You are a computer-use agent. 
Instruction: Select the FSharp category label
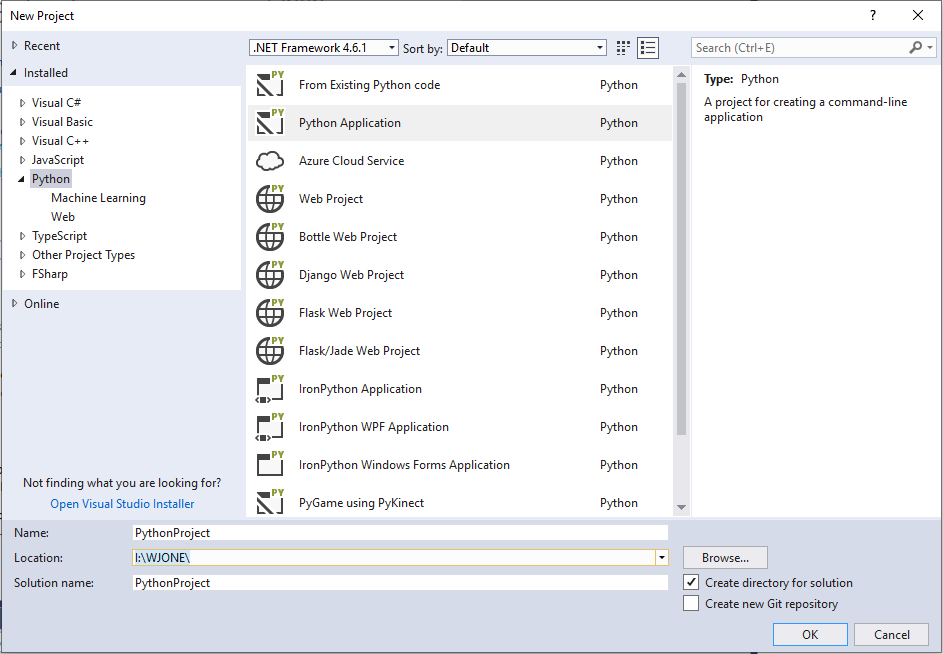[x=50, y=274]
